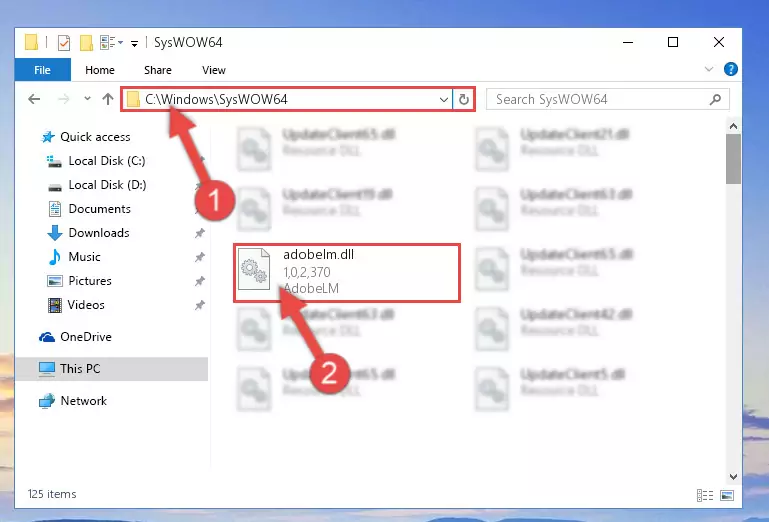
Task: Click the Videos film icon in sidebar
Action: (54, 305)
